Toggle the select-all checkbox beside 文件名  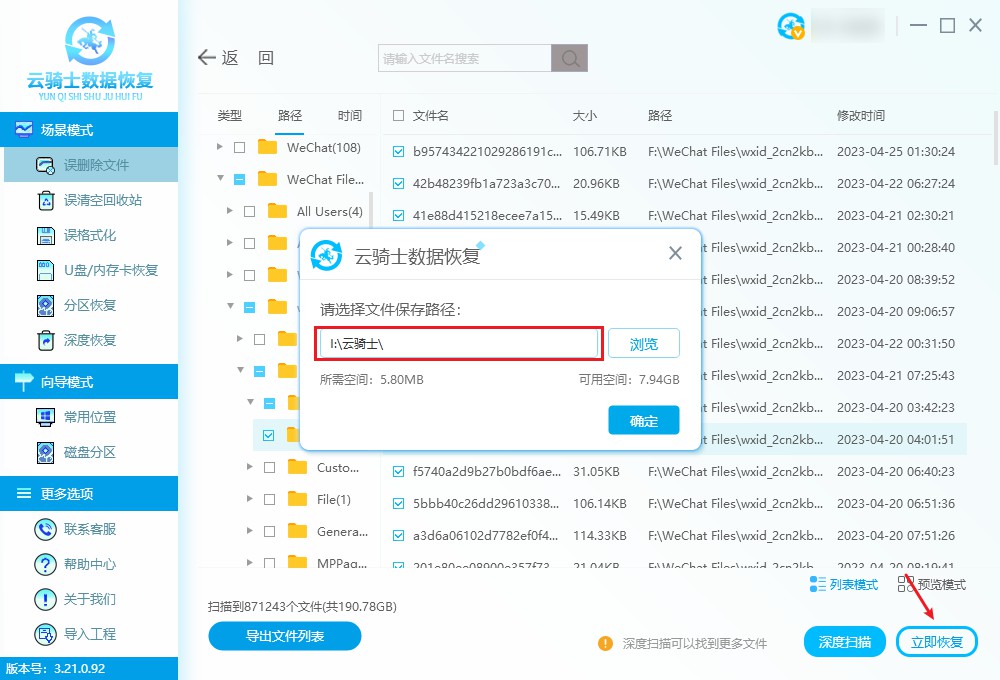click(397, 115)
